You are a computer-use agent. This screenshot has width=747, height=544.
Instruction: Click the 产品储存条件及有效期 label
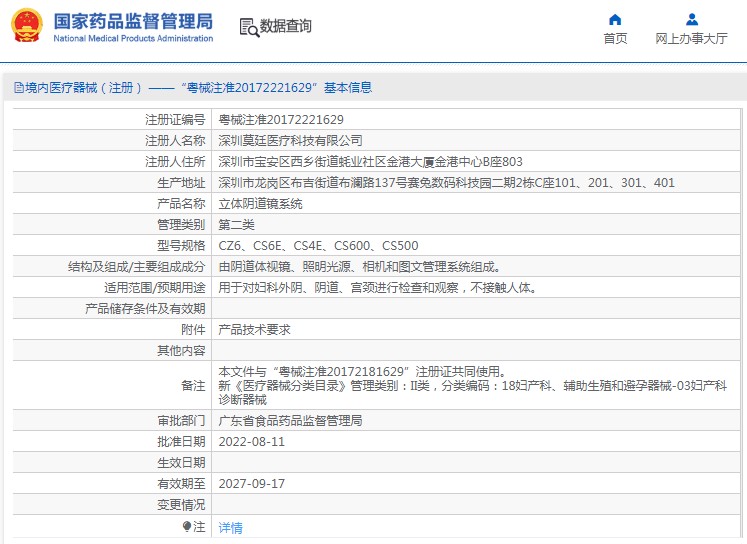coord(145,308)
